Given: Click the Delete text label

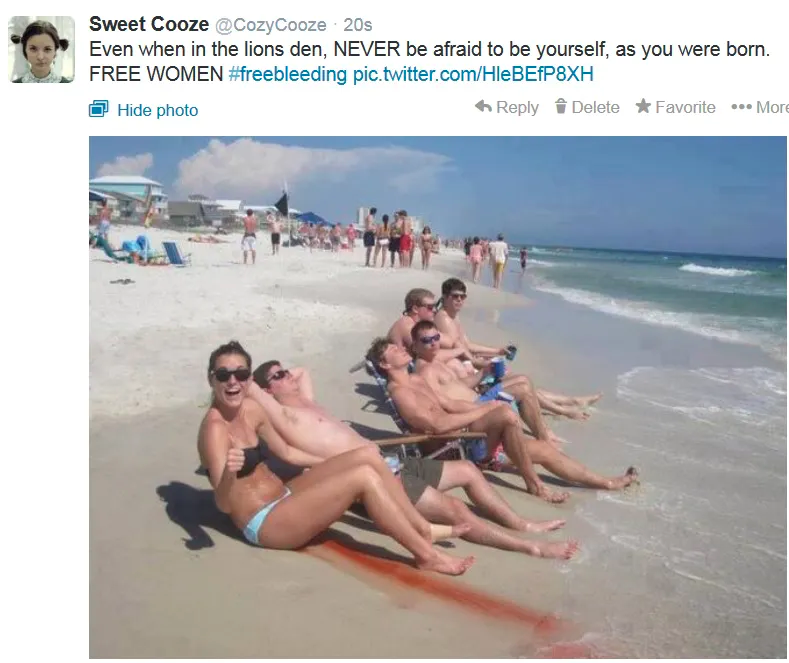Looking at the screenshot, I should pyautogui.click(x=595, y=107).
